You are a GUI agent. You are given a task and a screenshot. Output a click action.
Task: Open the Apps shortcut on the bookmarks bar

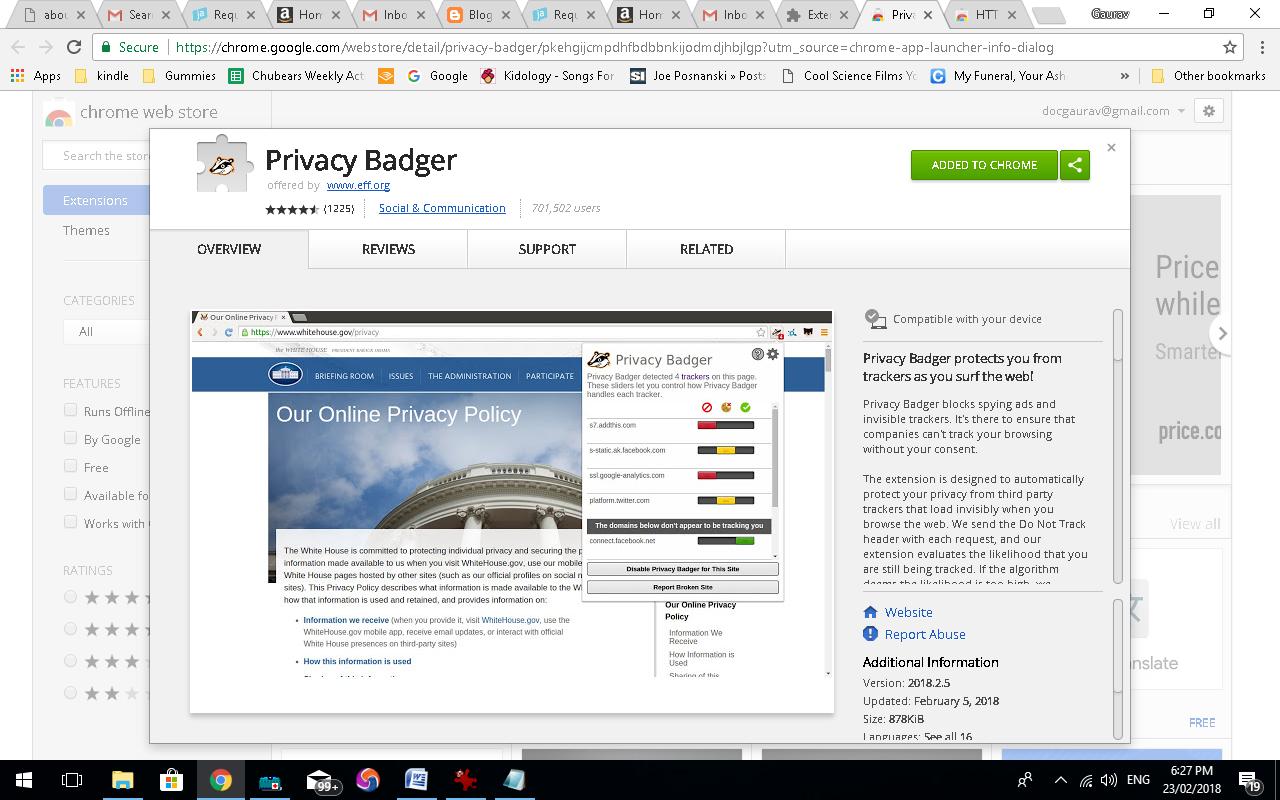pos(40,75)
